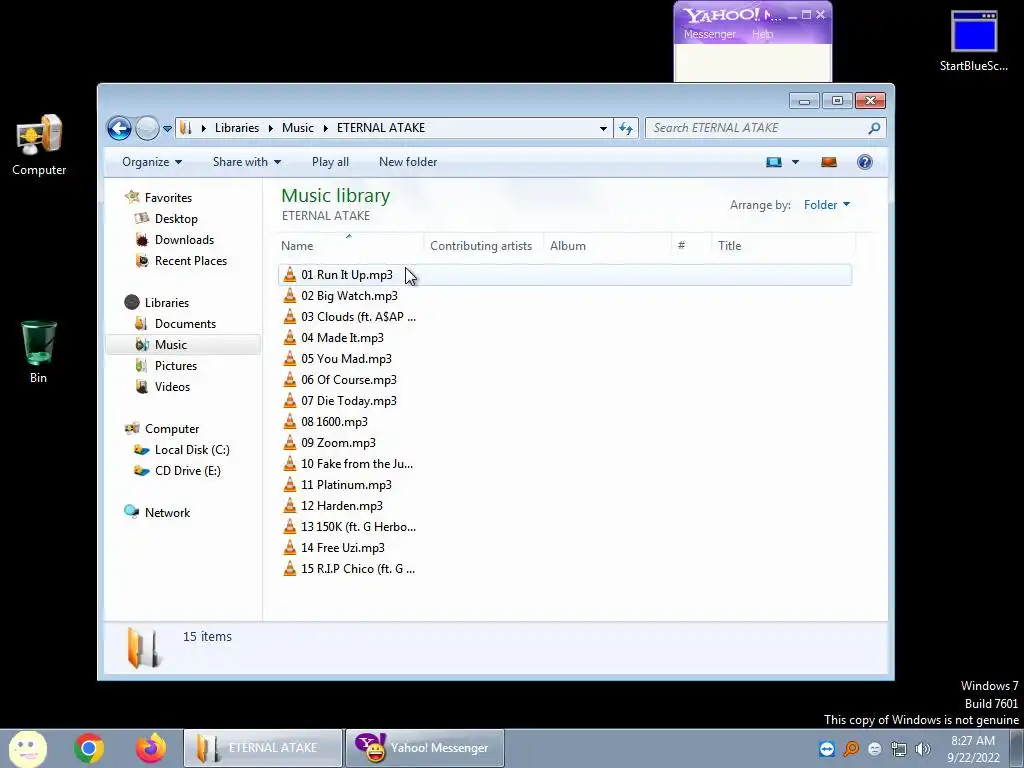Screen dimensions: 1024x768
Task: Open the Share with menu
Action: click(246, 162)
